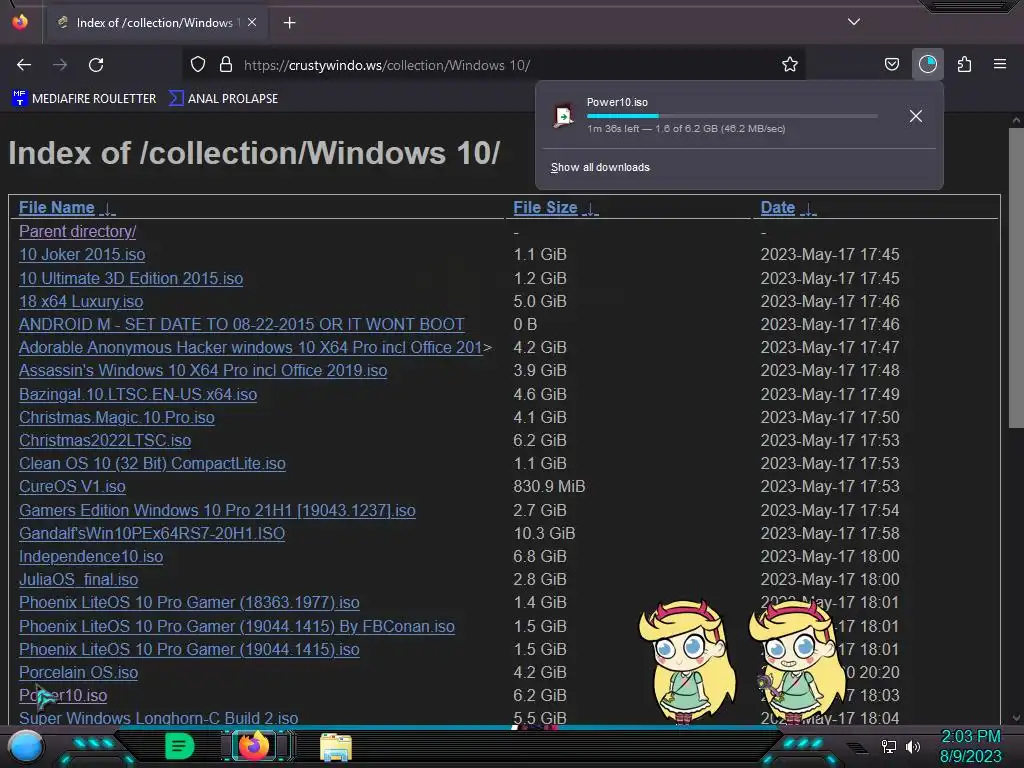Click File Name descending arrow

[x=107, y=209]
